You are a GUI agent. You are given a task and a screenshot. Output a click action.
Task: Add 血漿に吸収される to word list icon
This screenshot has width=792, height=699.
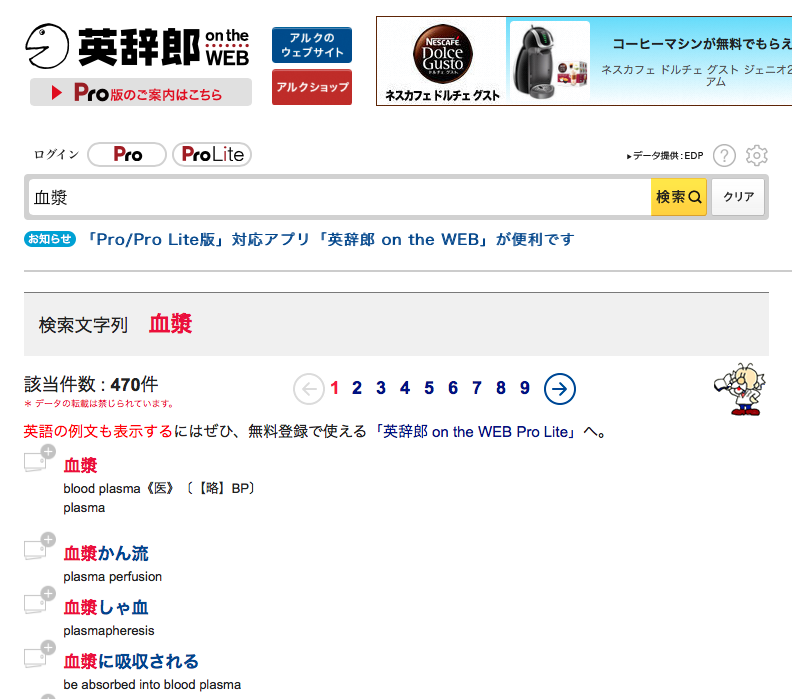[x=39, y=655]
